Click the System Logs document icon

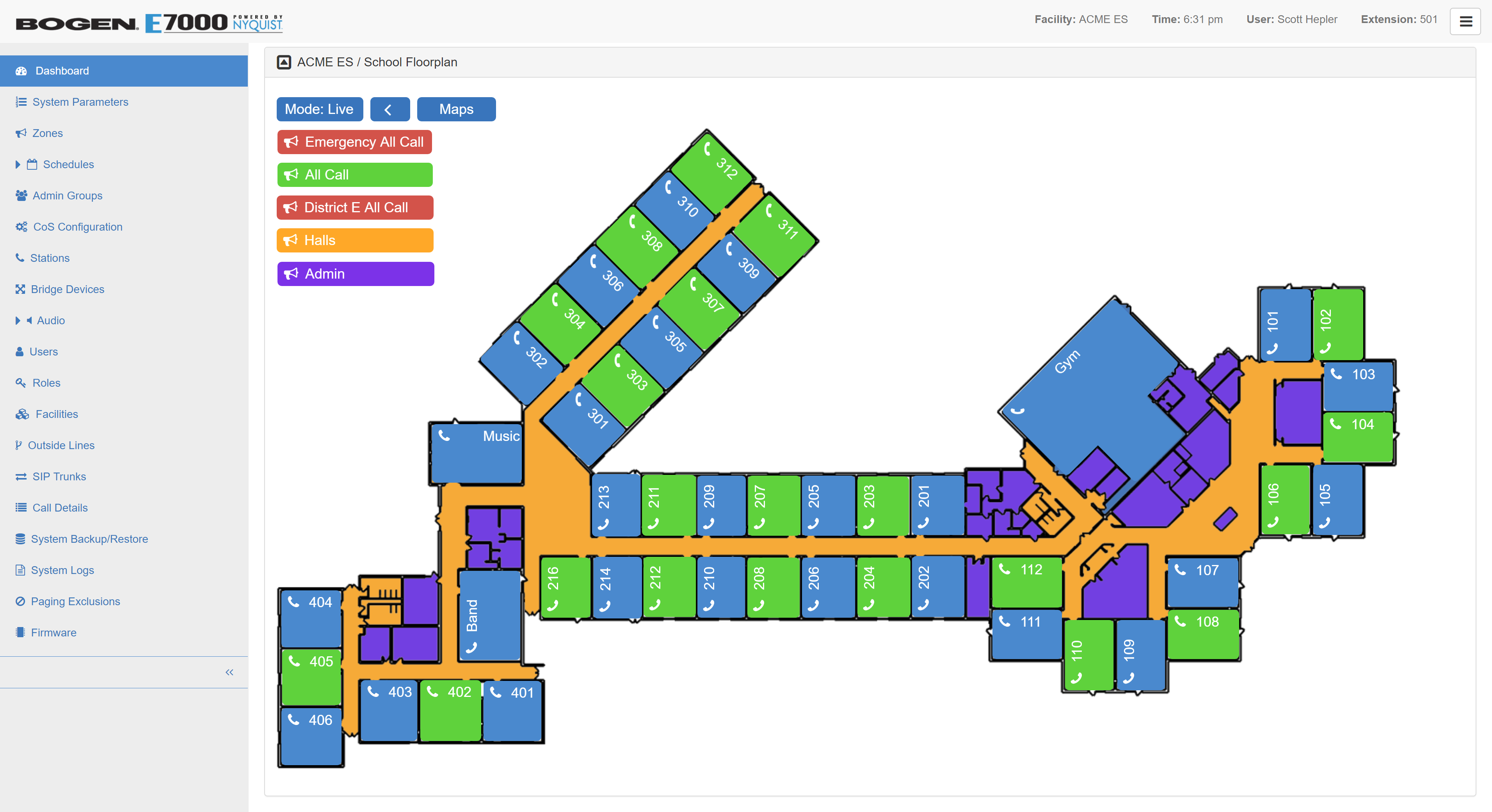[20, 570]
